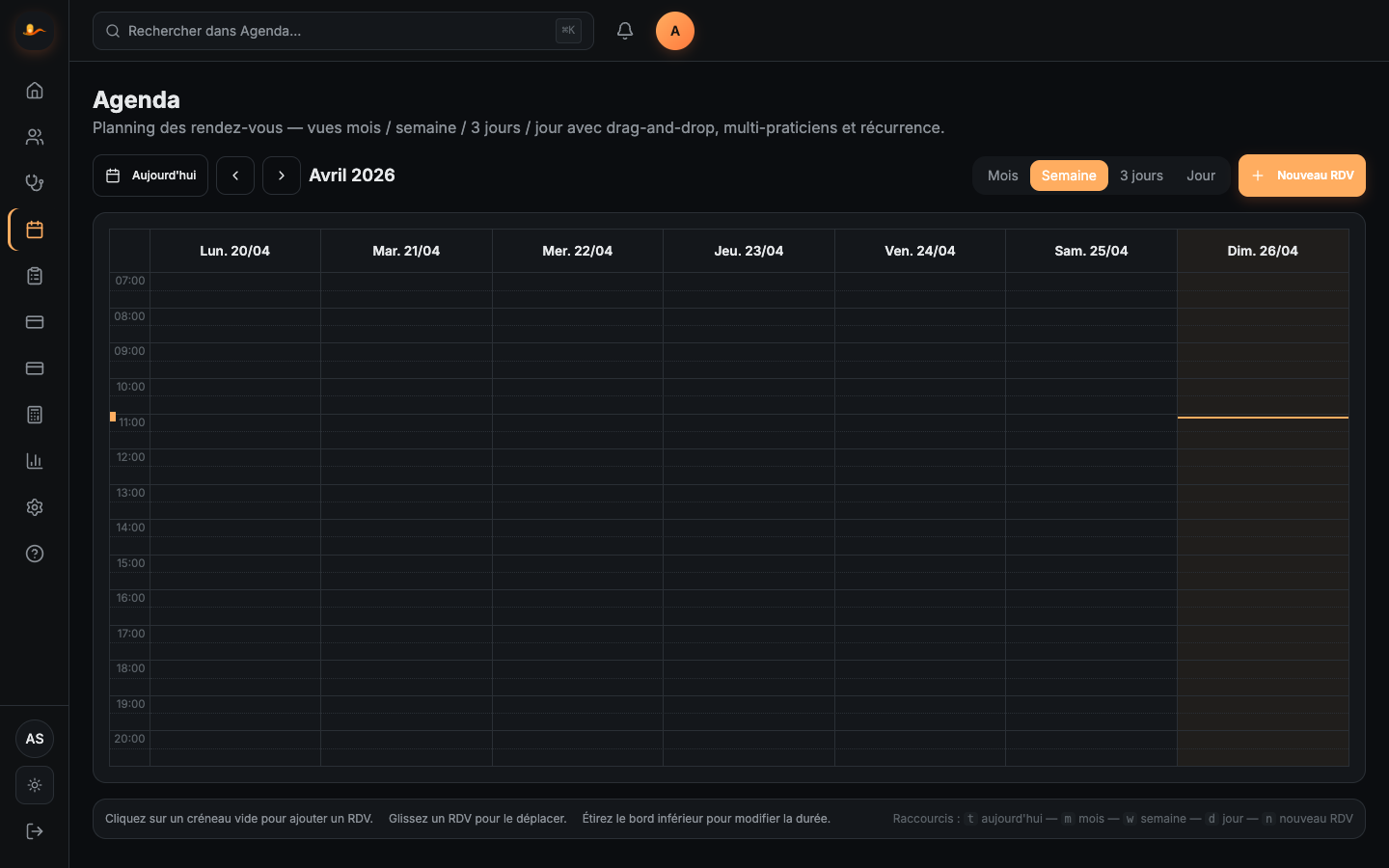Open the settings gear sidebar icon
Viewport: 1389px width, 868px height.
point(35,507)
